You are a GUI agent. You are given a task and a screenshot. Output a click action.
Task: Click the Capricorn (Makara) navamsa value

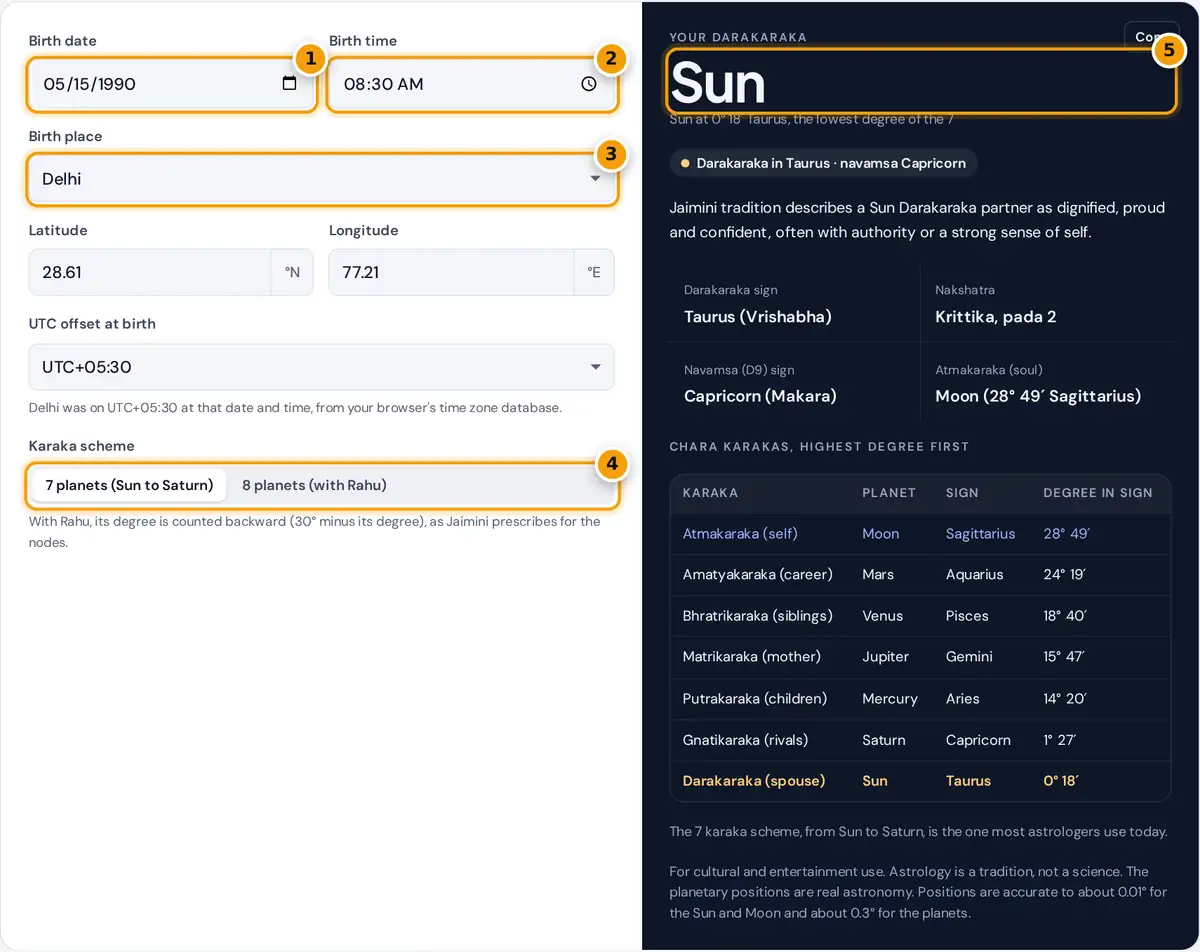(760, 396)
